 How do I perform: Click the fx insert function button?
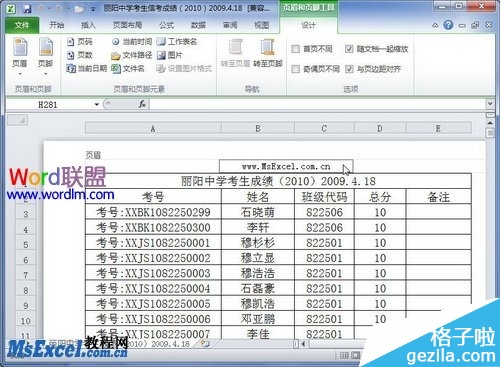point(142,104)
